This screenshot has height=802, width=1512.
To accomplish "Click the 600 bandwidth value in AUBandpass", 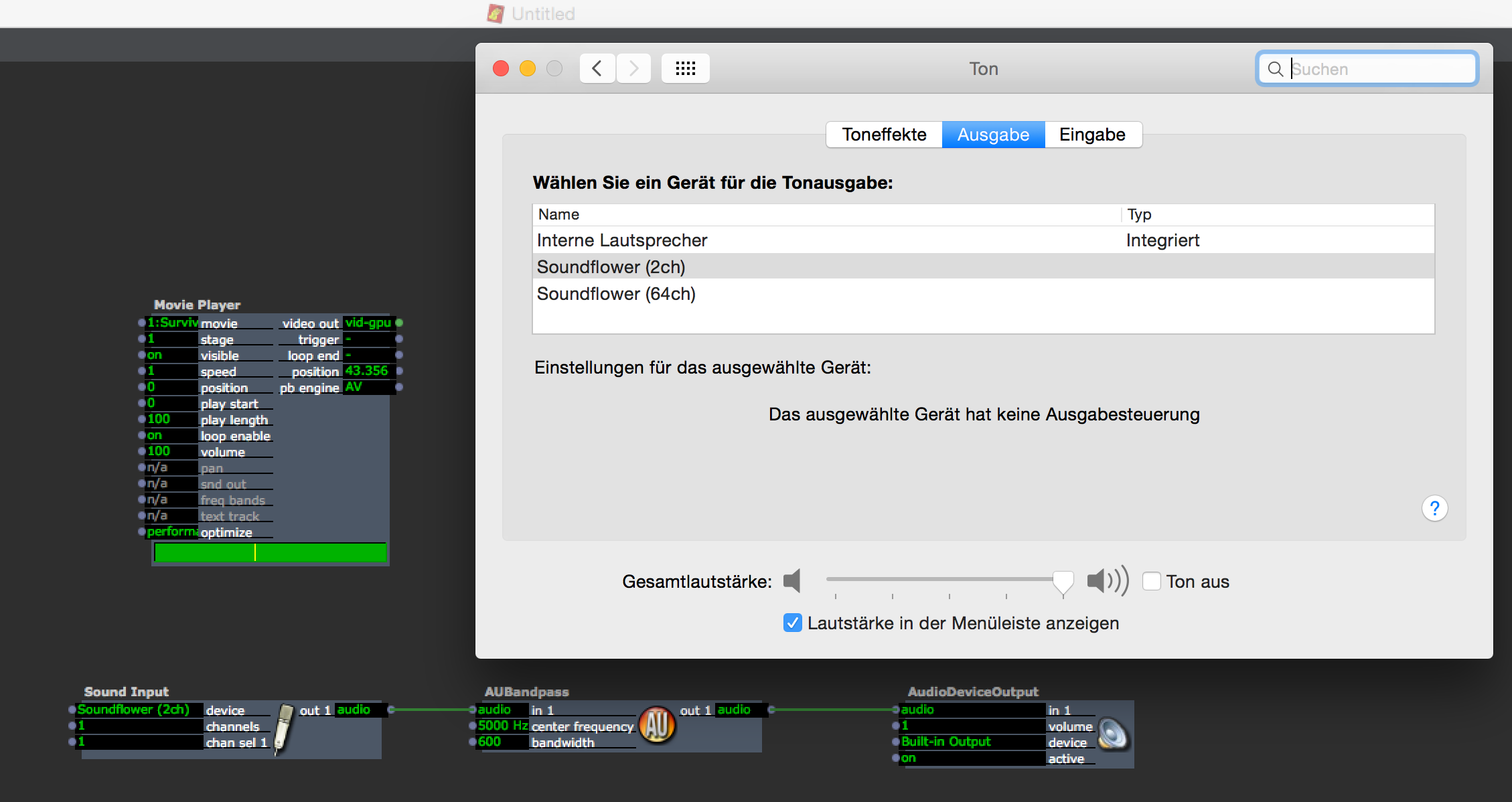I will 502,742.
